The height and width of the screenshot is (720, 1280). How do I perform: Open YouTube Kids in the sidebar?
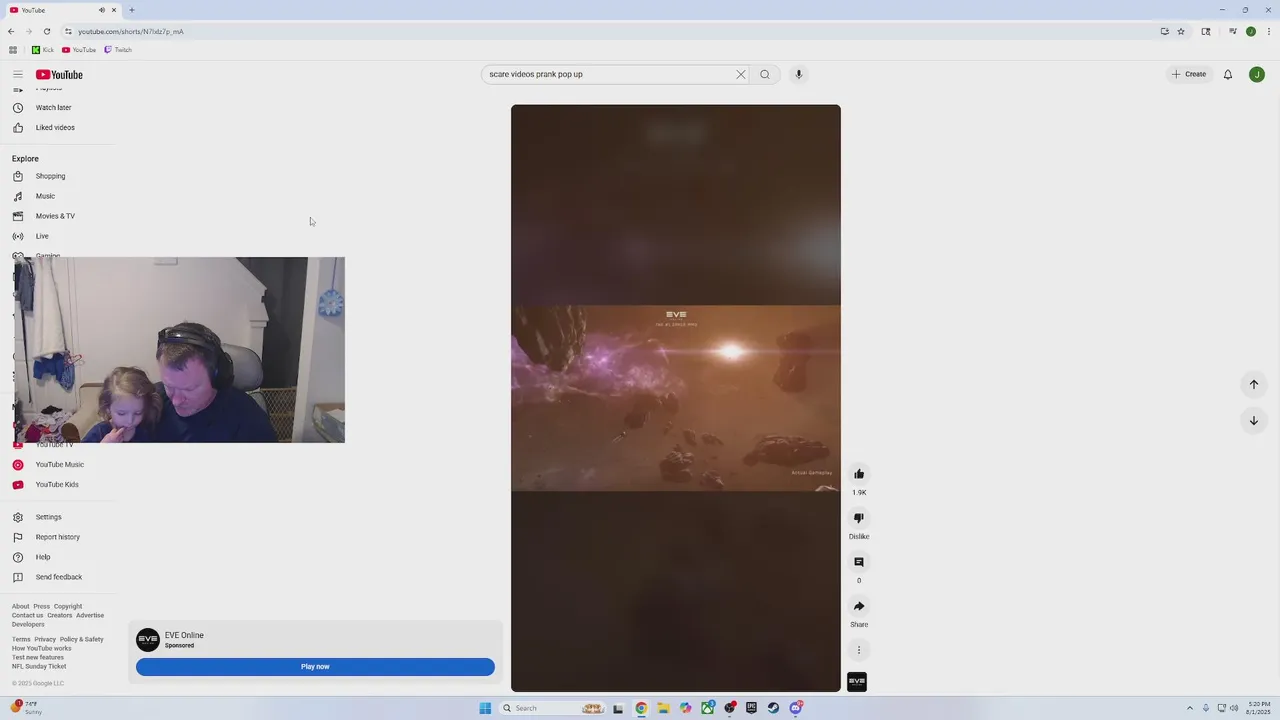(57, 485)
